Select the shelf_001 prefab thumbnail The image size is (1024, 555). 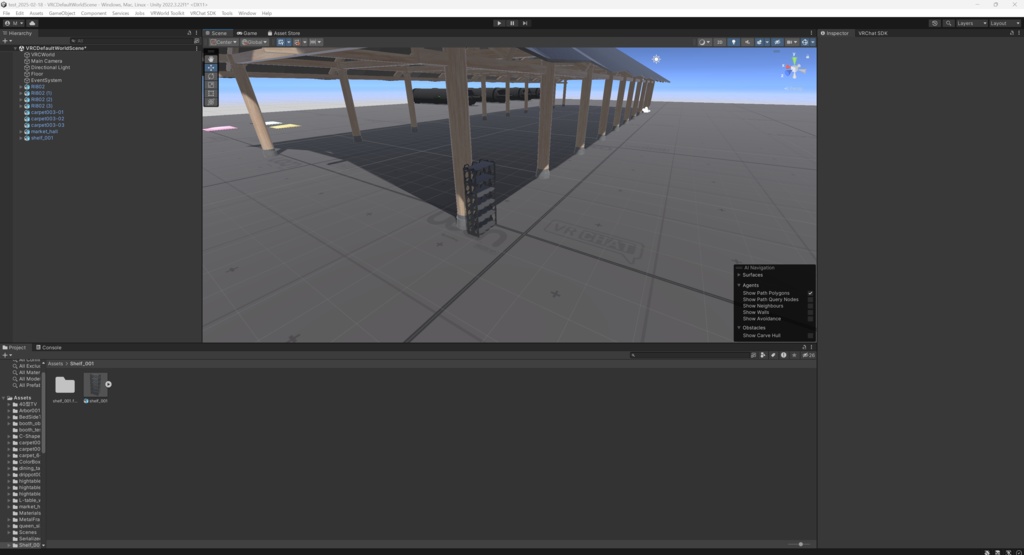coord(95,385)
